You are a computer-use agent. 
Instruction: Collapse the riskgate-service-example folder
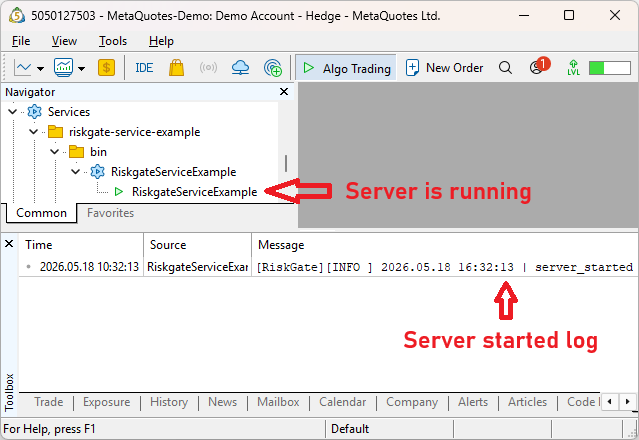(33, 132)
